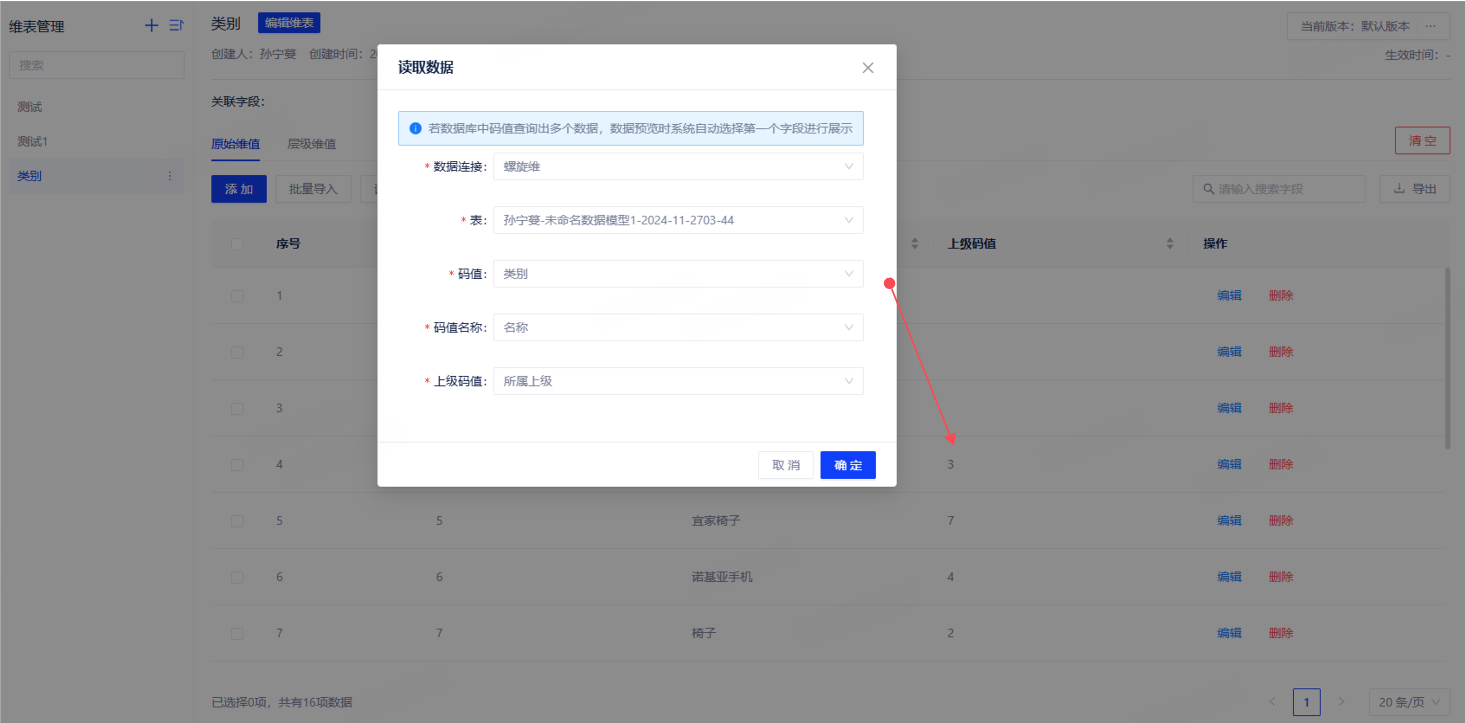
Task: Click the sort arrows on 上级码值 column
Action: click(1170, 244)
